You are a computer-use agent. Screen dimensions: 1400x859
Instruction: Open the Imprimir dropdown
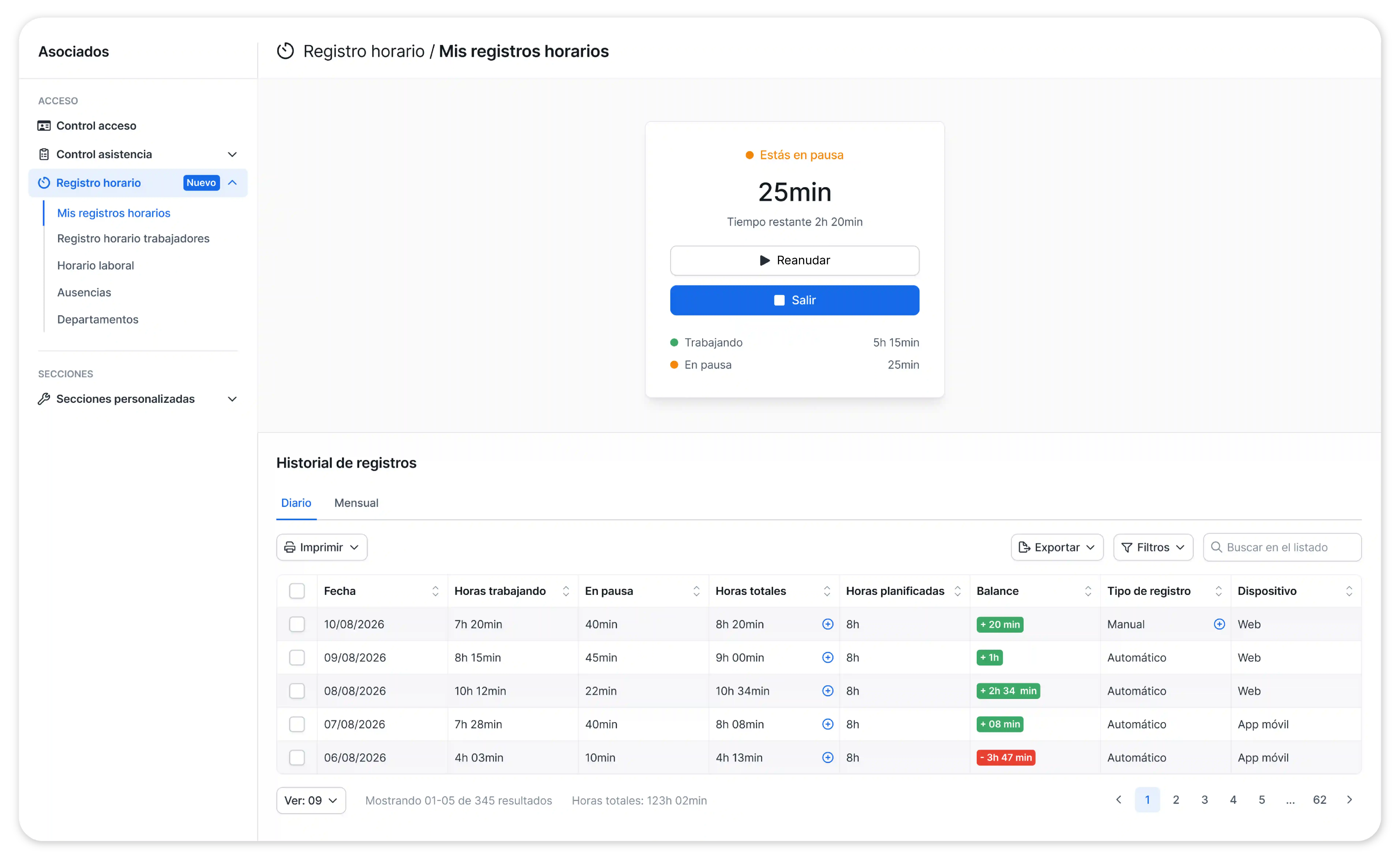(x=322, y=547)
